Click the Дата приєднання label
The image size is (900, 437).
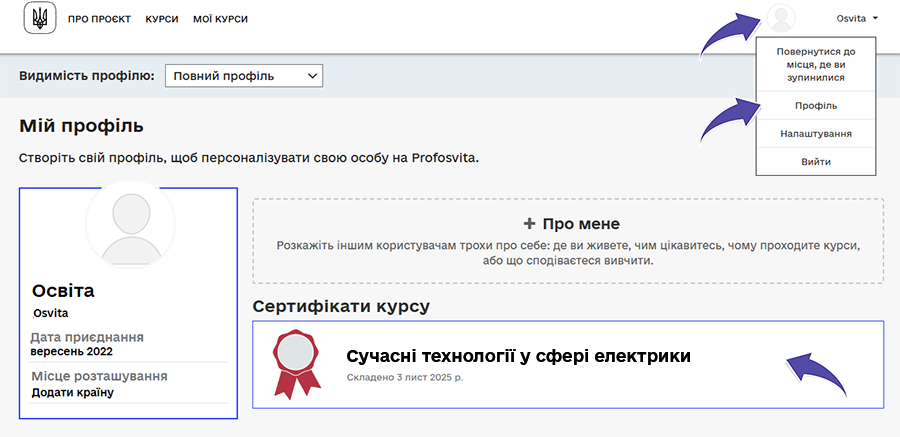(x=87, y=337)
